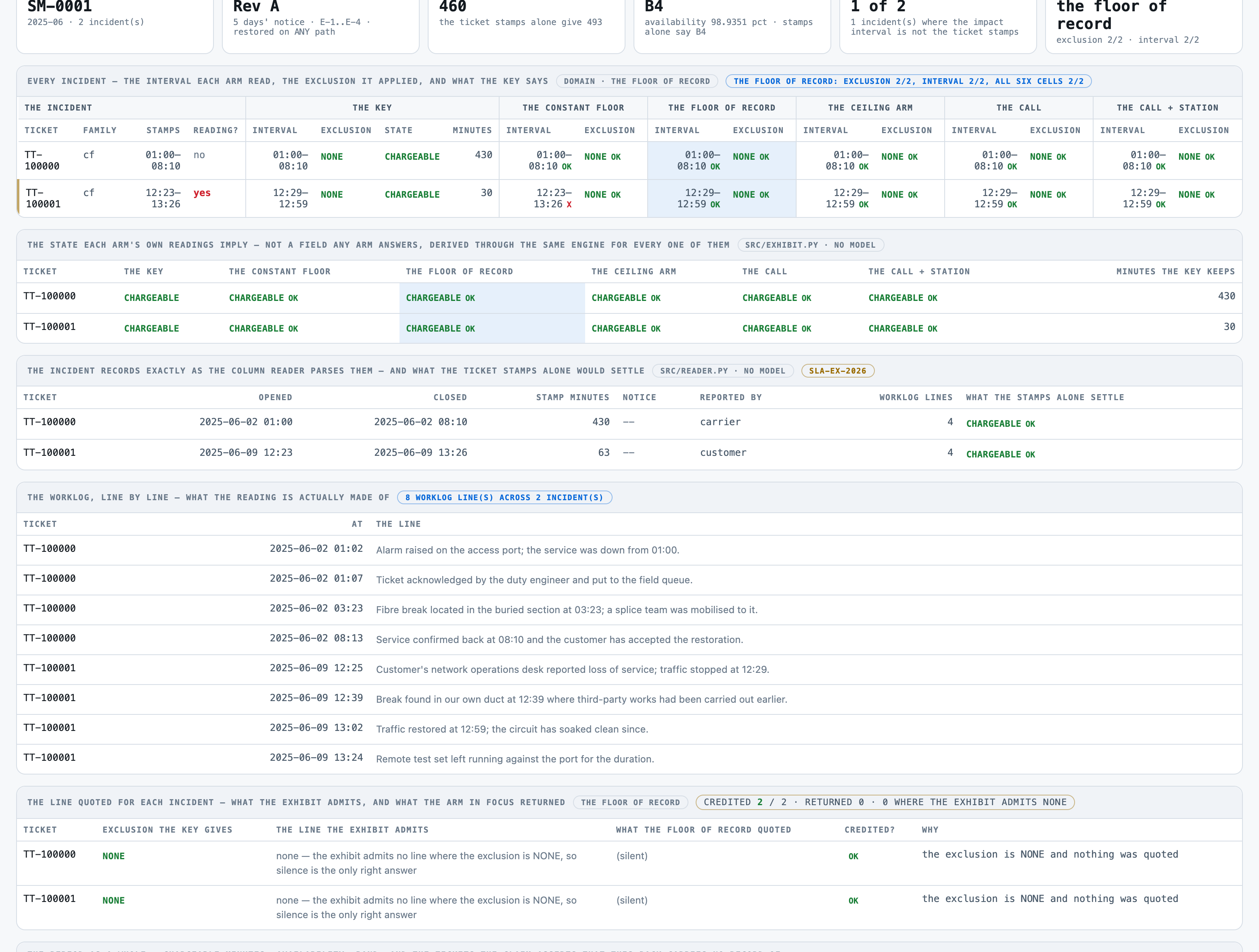Click 'THE FLOOR OF RECORD' pill beside line quoted header

pyautogui.click(x=631, y=802)
